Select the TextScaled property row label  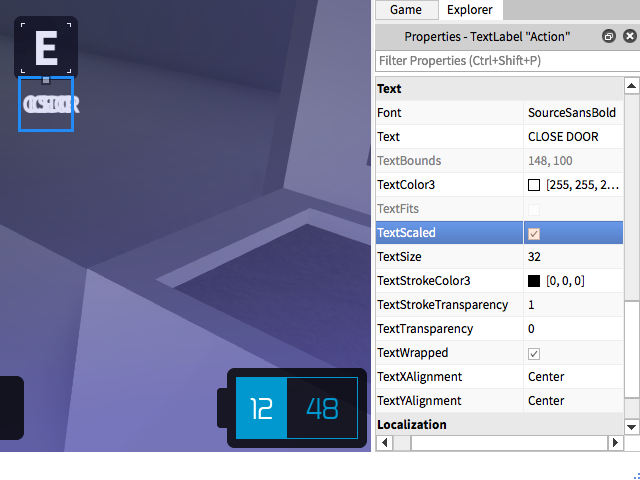[x=407, y=233]
